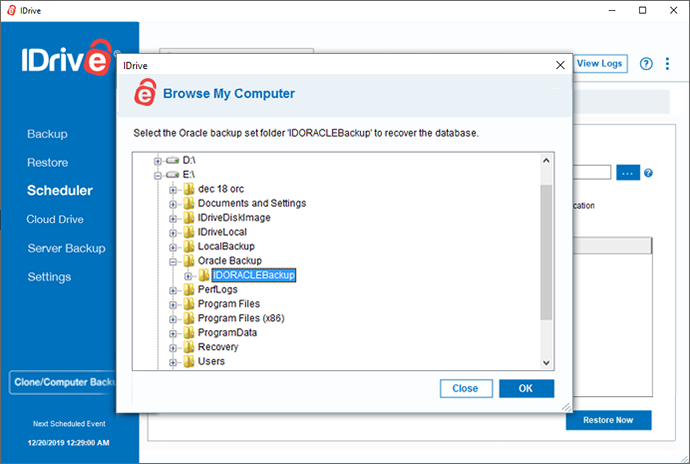Image resolution: width=690 pixels, height=464 pixels.
Task: Click the folder icon of Recovery
Action: click(189, 347)
